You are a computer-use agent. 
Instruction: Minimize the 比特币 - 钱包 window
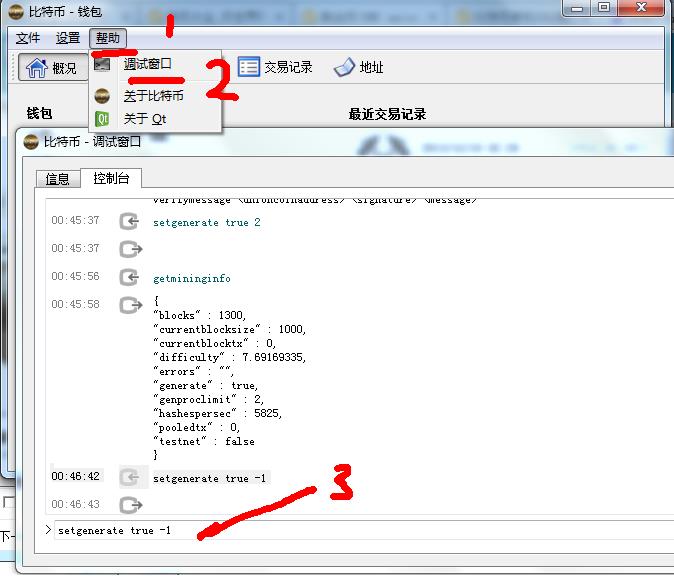pyautogui.click(x=577, y=8)
